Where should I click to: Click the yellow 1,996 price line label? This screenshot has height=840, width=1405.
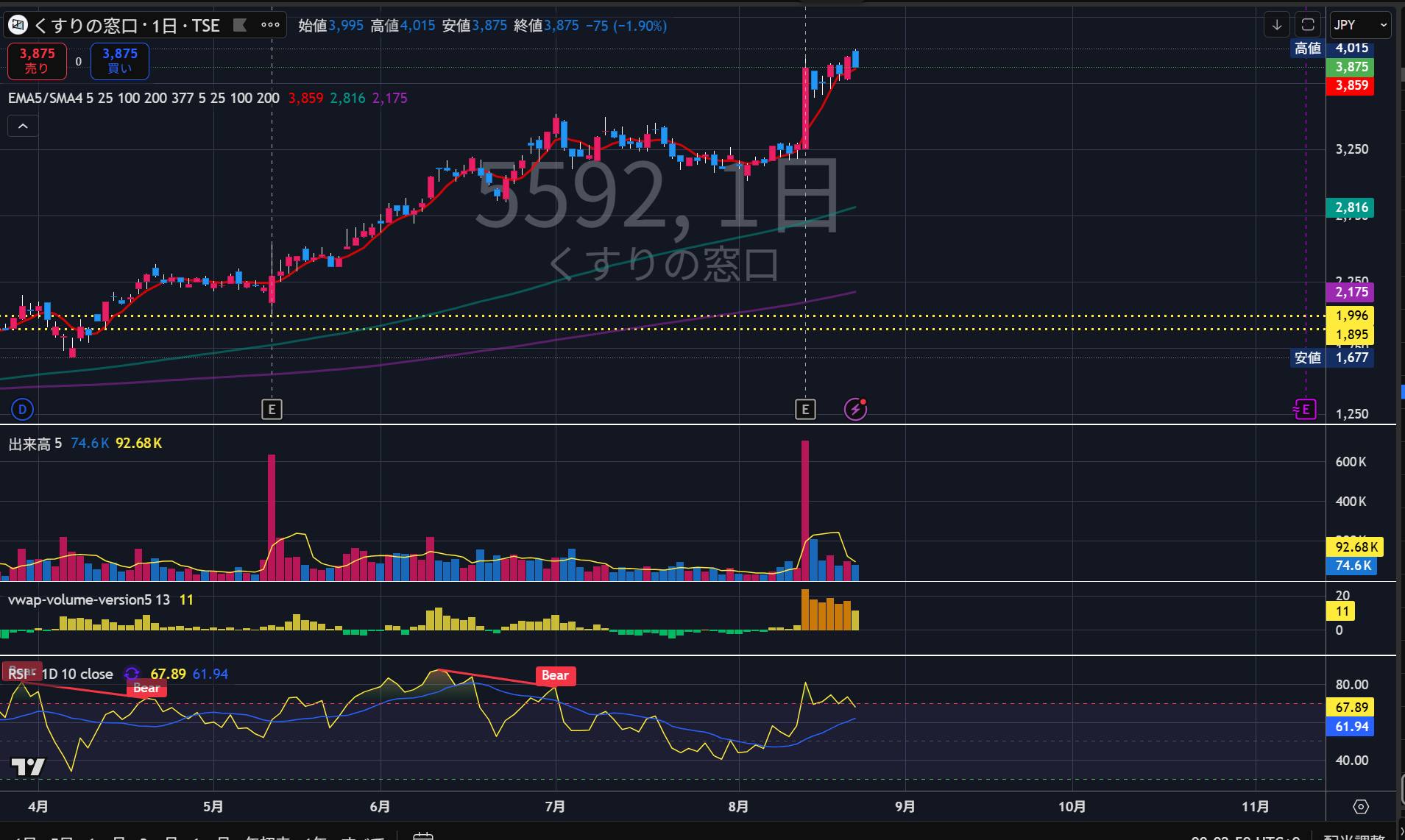click(1351, 316)
